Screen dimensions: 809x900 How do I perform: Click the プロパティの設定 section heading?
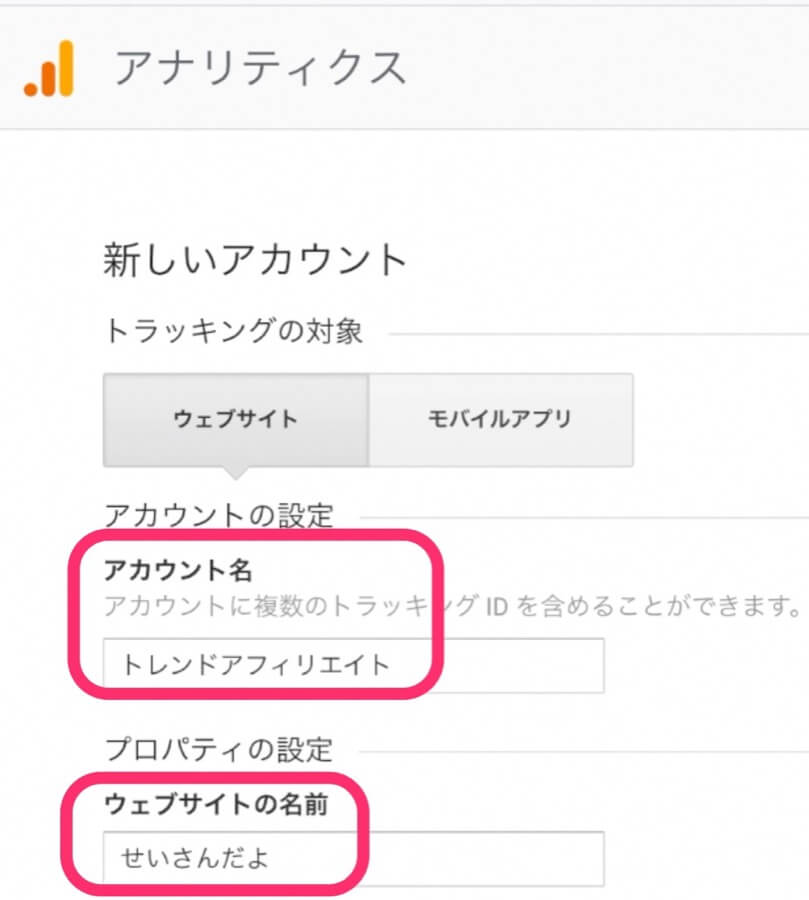click(x=218, y=749)
